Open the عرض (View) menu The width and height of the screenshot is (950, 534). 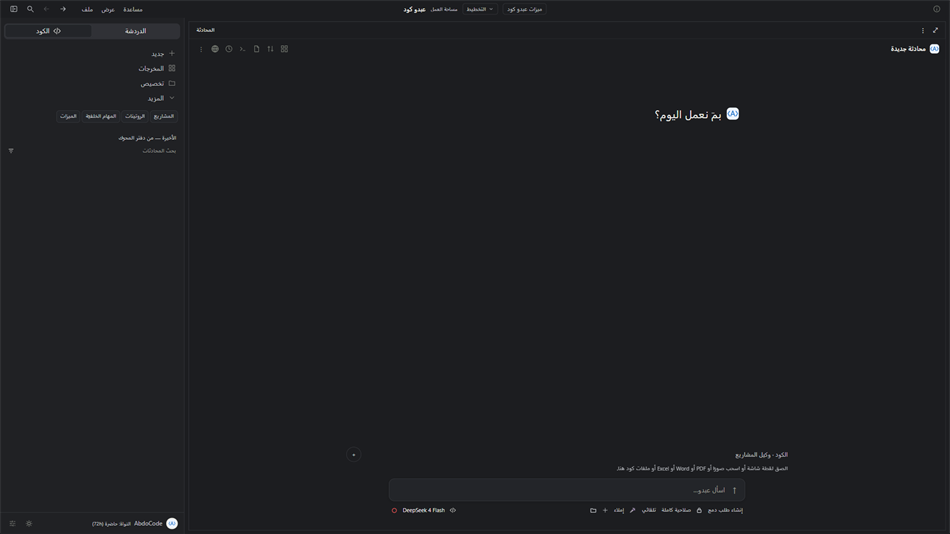click(108, 10)
